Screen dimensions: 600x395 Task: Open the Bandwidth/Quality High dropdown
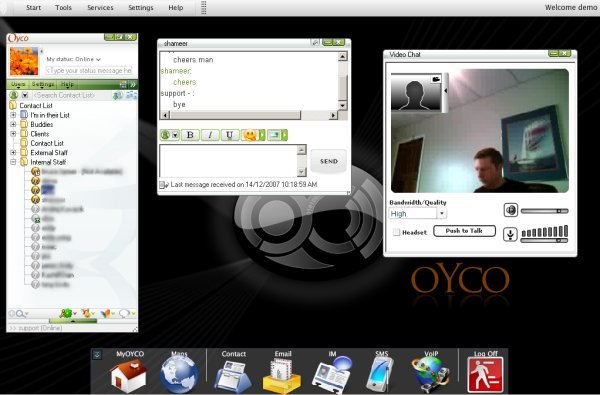pos(418,214)
